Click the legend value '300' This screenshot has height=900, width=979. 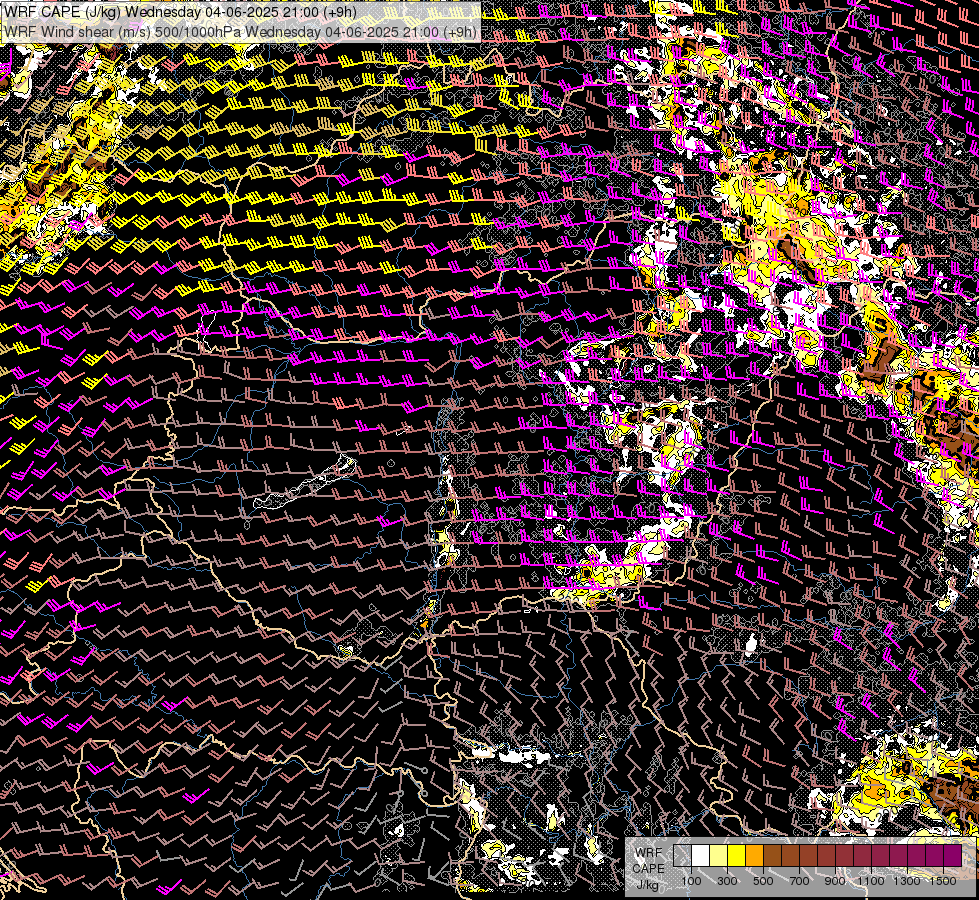click(x=727, y=881)
